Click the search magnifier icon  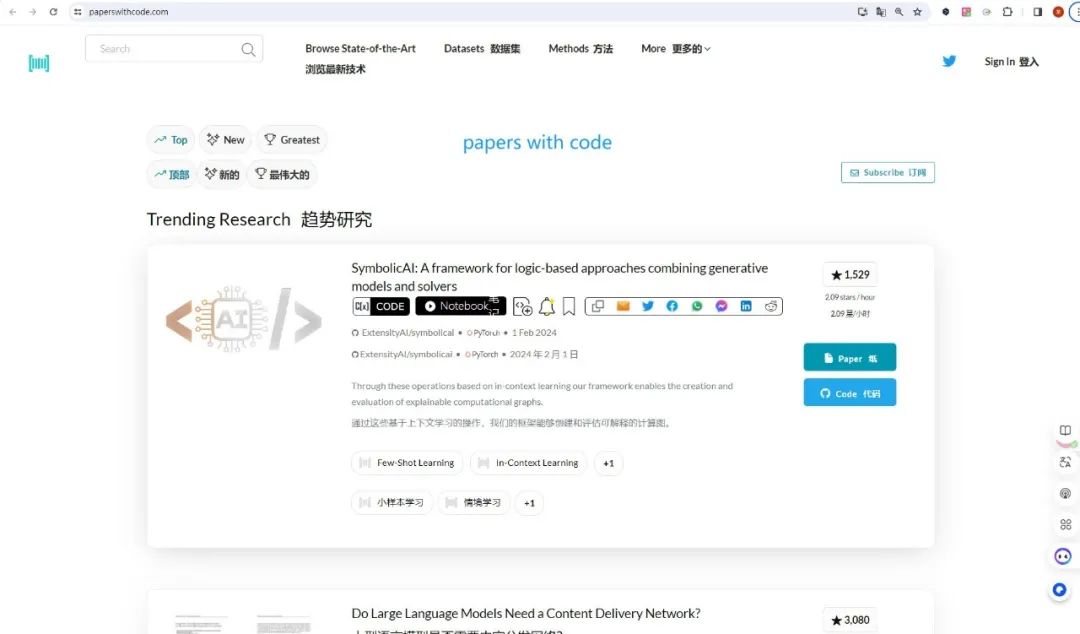click(x=248, y=50)
